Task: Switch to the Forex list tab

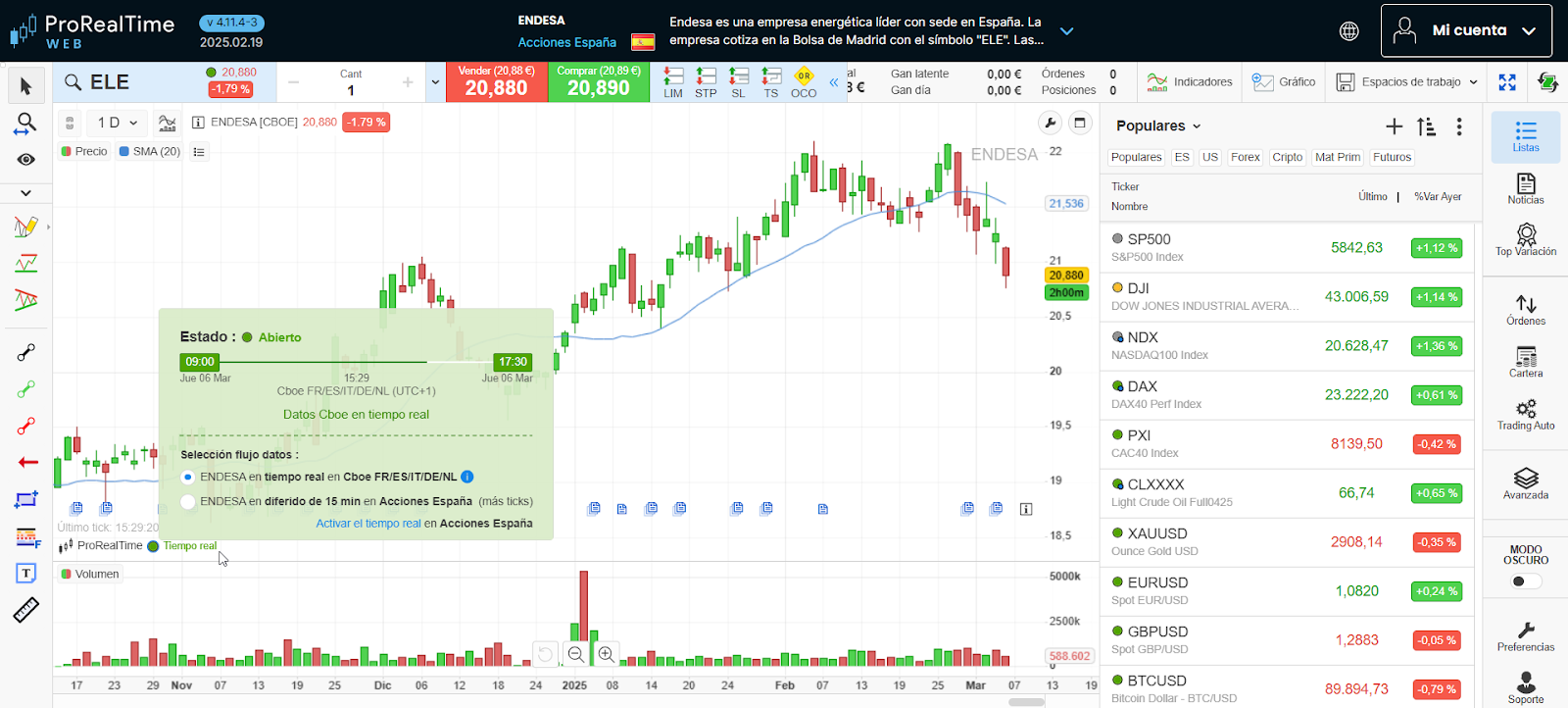Action: 1245,157
